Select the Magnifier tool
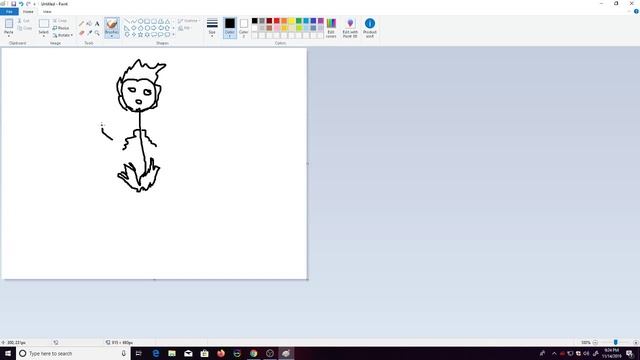The width and height of the screenshot is (640, 360). pos(97,33)
